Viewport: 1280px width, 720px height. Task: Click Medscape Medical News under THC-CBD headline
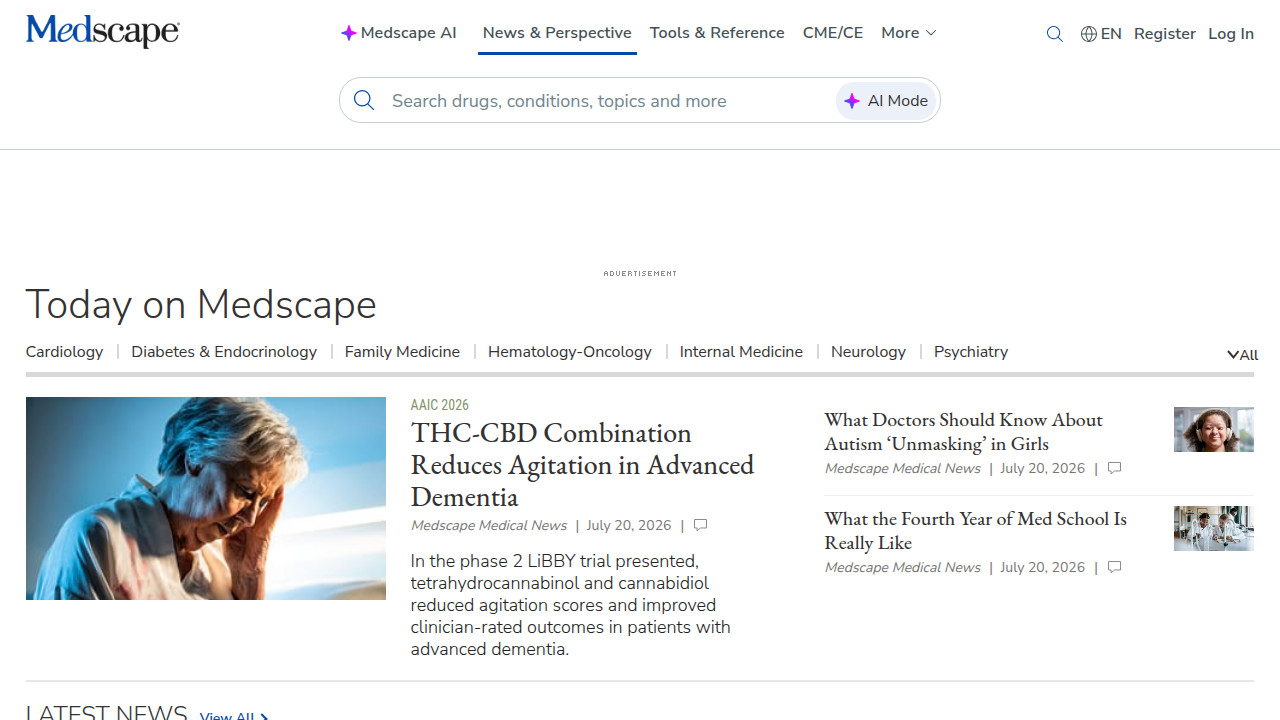pyautogui.click(x=489, y=525)
